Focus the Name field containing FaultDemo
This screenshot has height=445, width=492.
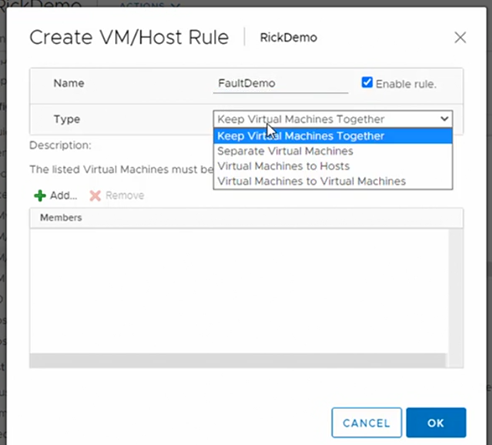click(281, 83)
